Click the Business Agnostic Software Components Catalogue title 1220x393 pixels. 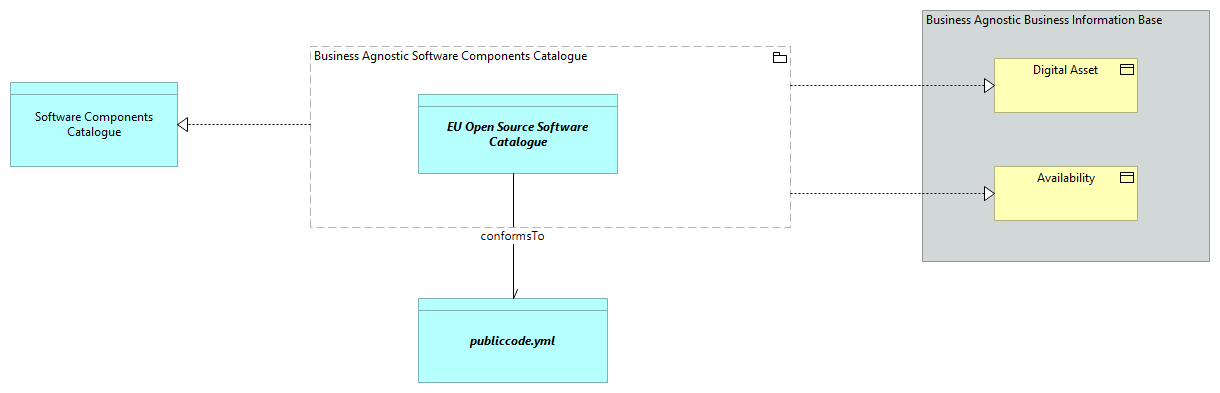point(450,56)
